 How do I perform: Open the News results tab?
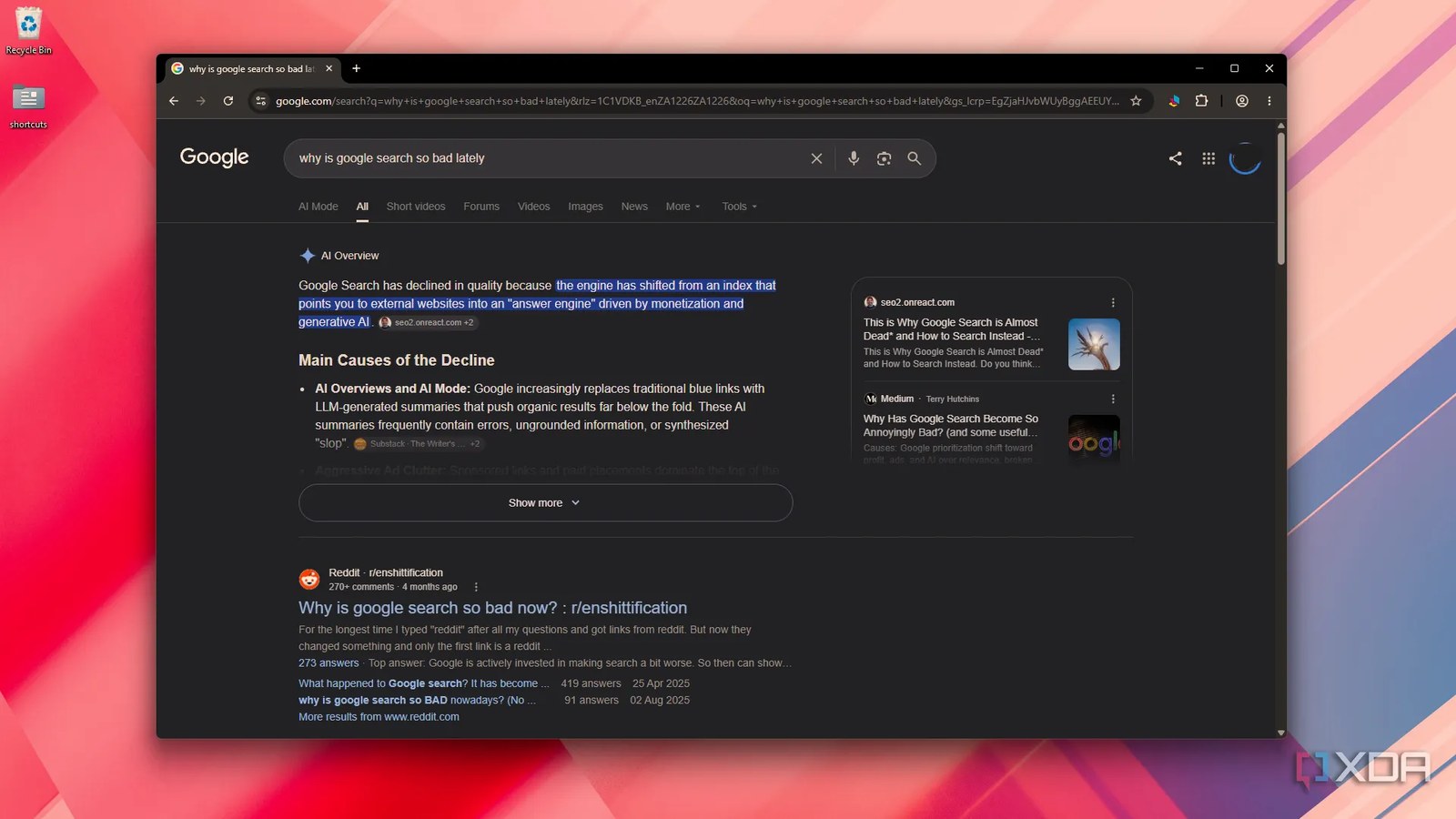(634, 207)
